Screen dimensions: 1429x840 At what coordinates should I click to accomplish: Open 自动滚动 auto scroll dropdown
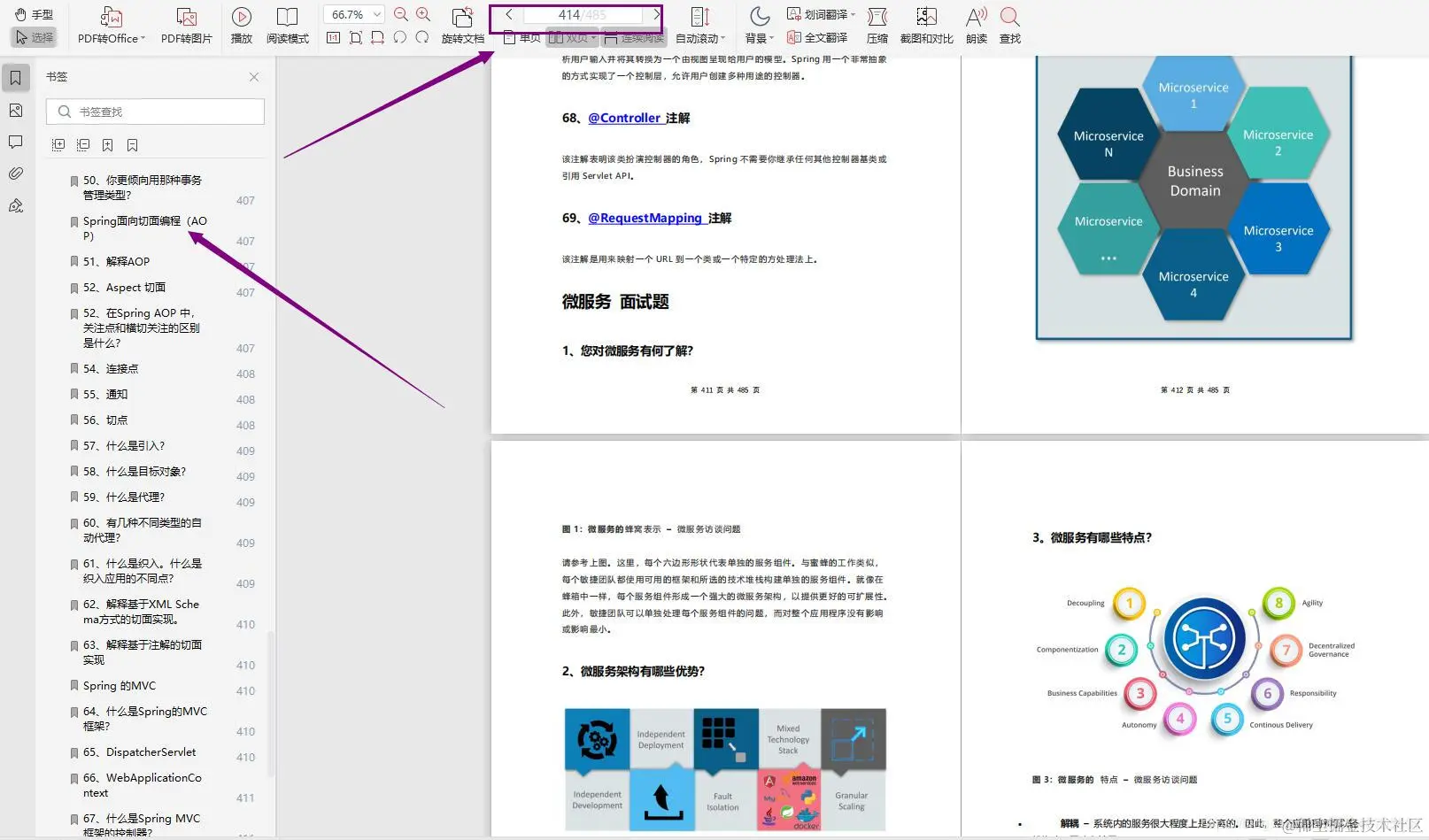(699, 25)
